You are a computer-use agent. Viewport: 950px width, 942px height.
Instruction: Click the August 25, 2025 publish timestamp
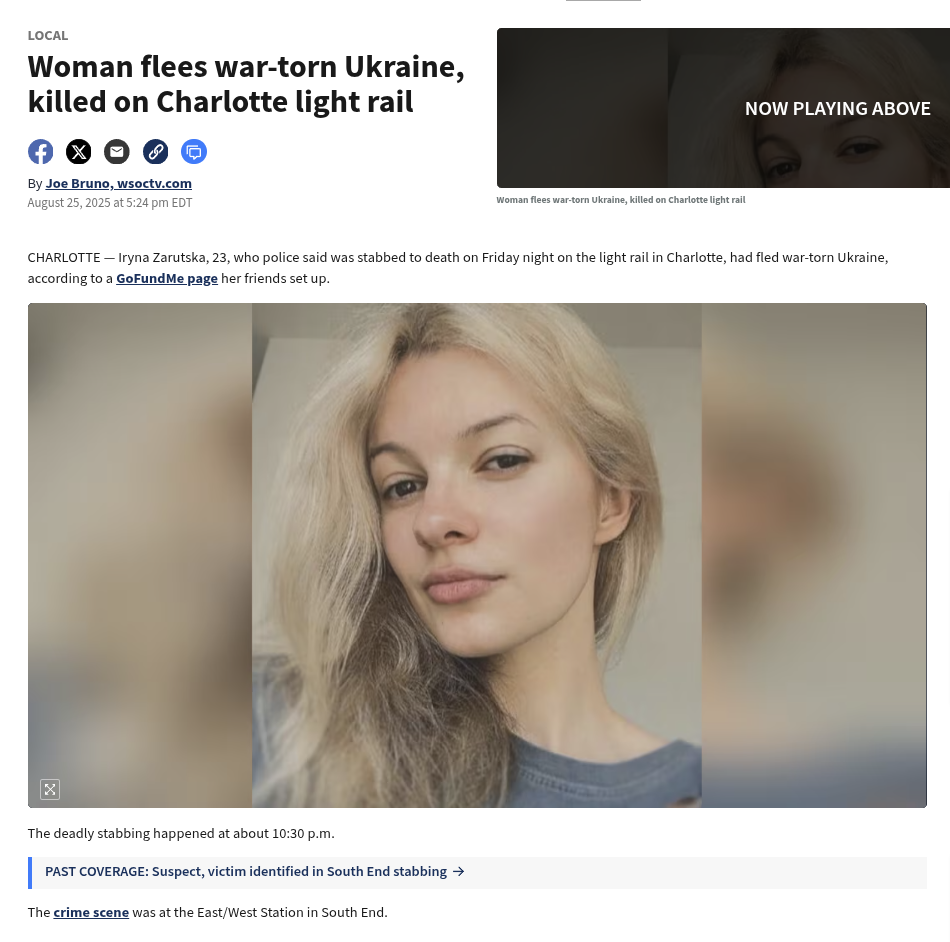pos(110,202)
